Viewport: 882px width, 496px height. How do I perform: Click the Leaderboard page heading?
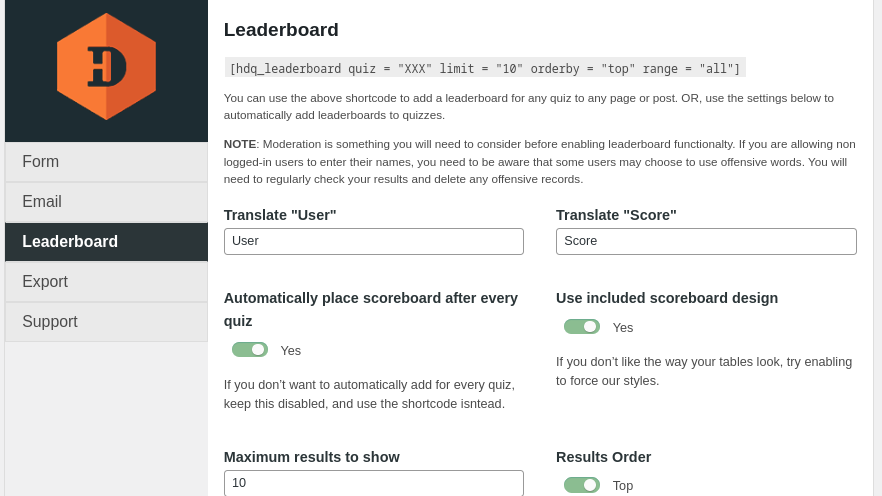(281, 30)
